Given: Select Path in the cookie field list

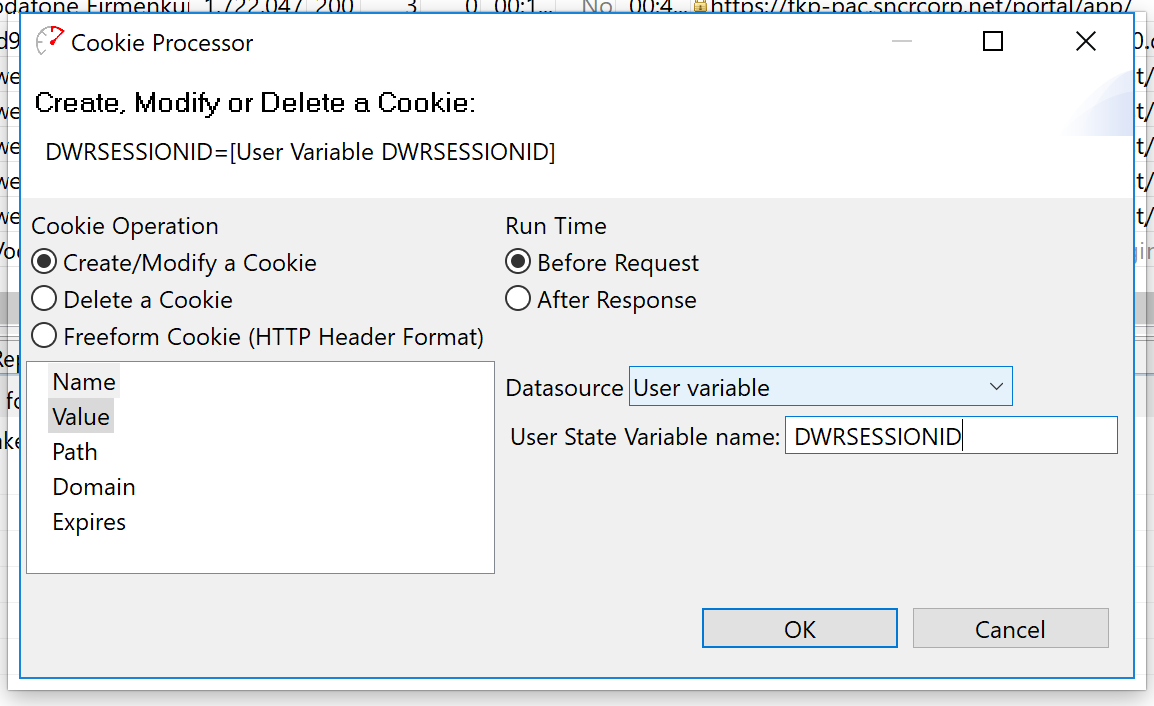Looking at the screenshot, I should tap(74, 452).
